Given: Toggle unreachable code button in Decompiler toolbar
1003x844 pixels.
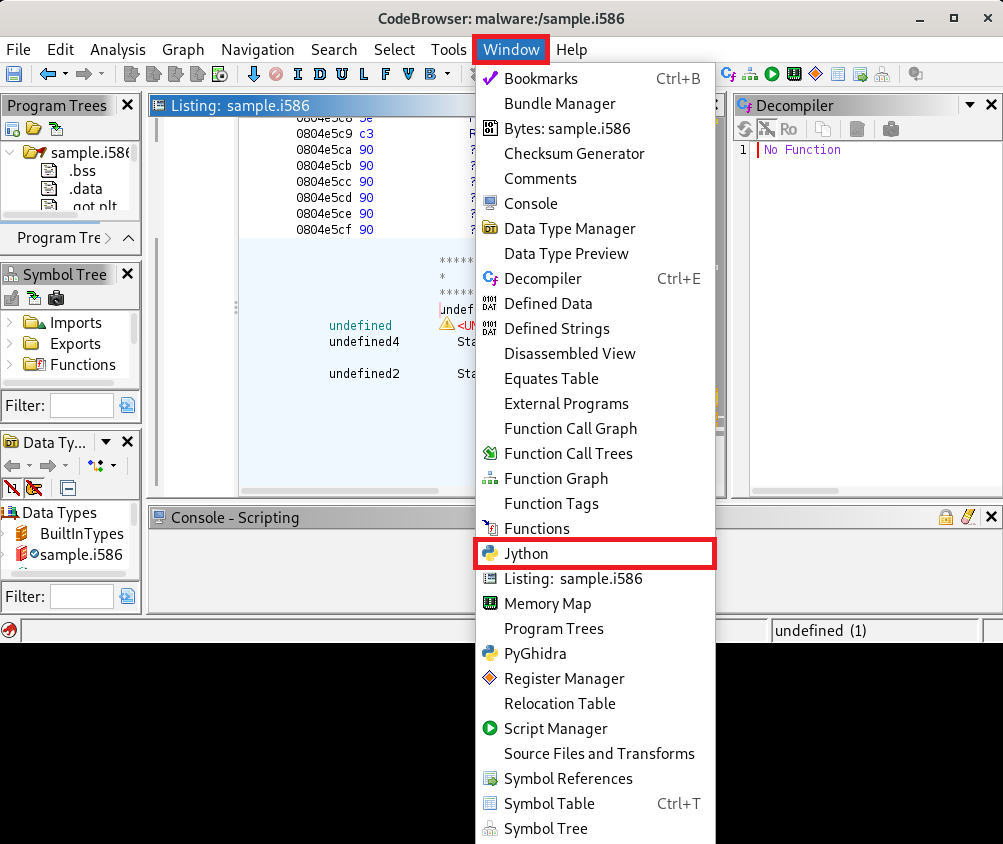Looking at the screenshot, I should 766,129.
